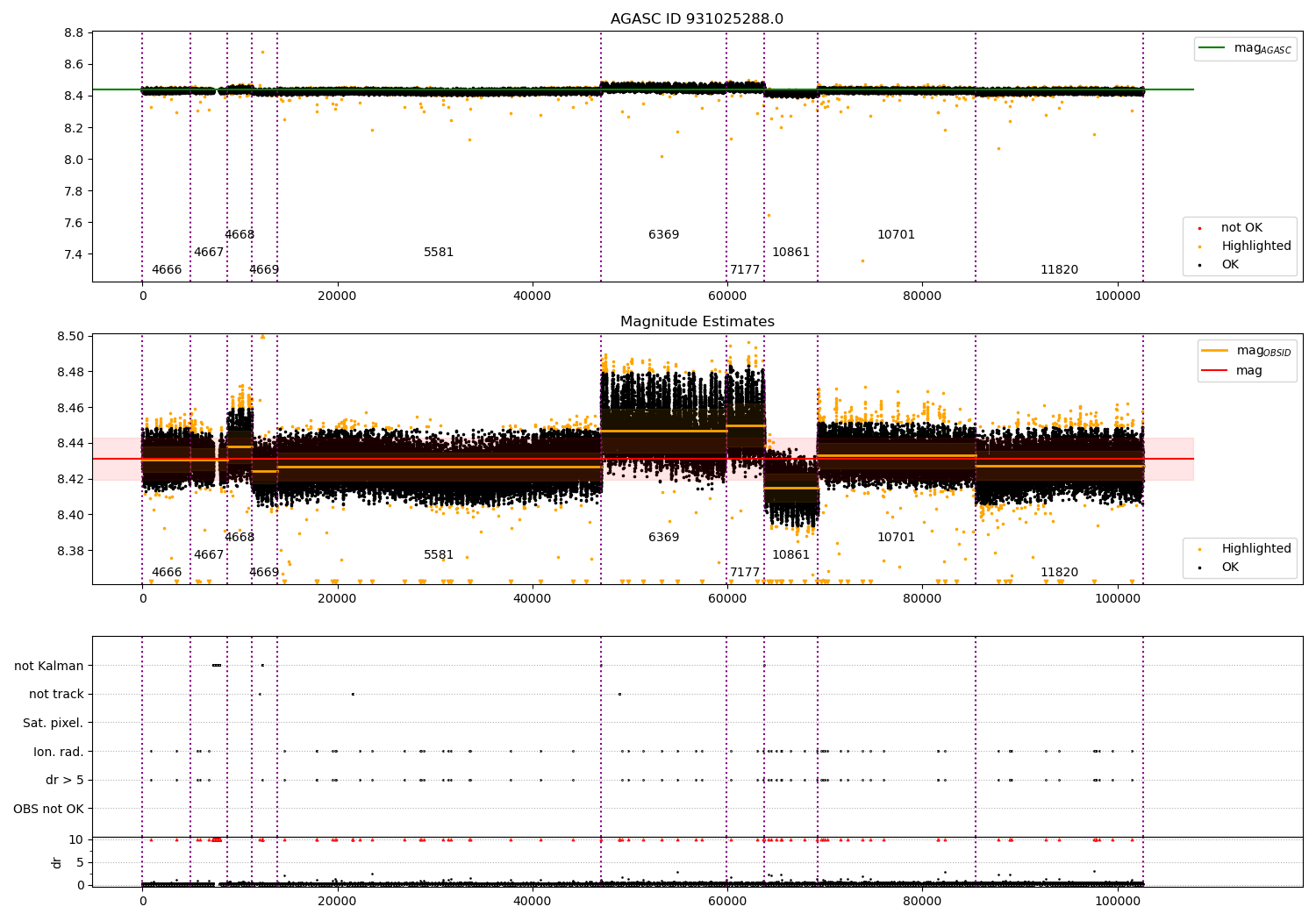1316x921 pixels.
Task: Click the 8.0 y-axis tick label
Action: click(x=75, y=160)
